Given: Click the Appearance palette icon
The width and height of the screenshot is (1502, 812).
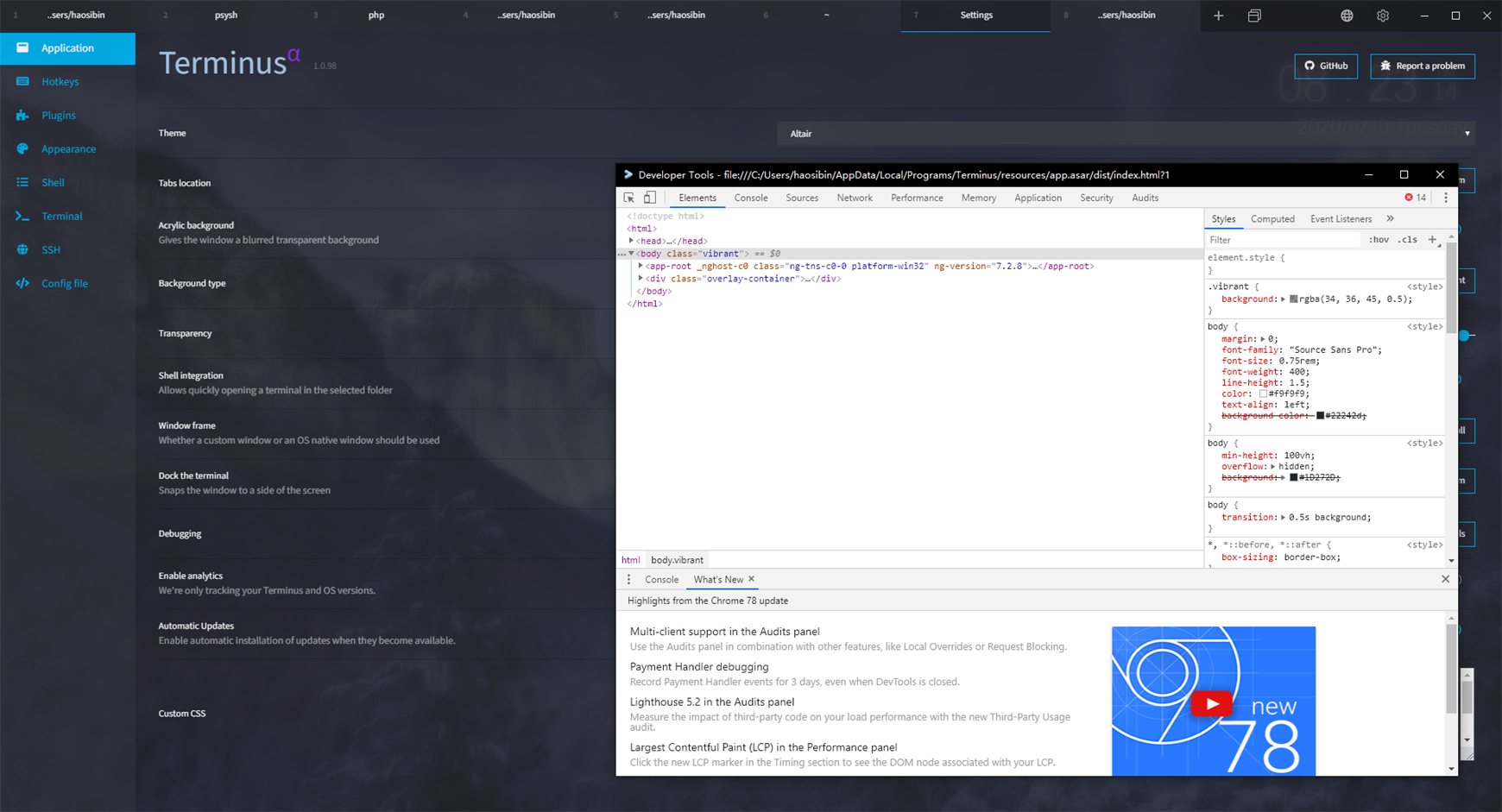Looking at the screenshot, I should coord(22,148).
